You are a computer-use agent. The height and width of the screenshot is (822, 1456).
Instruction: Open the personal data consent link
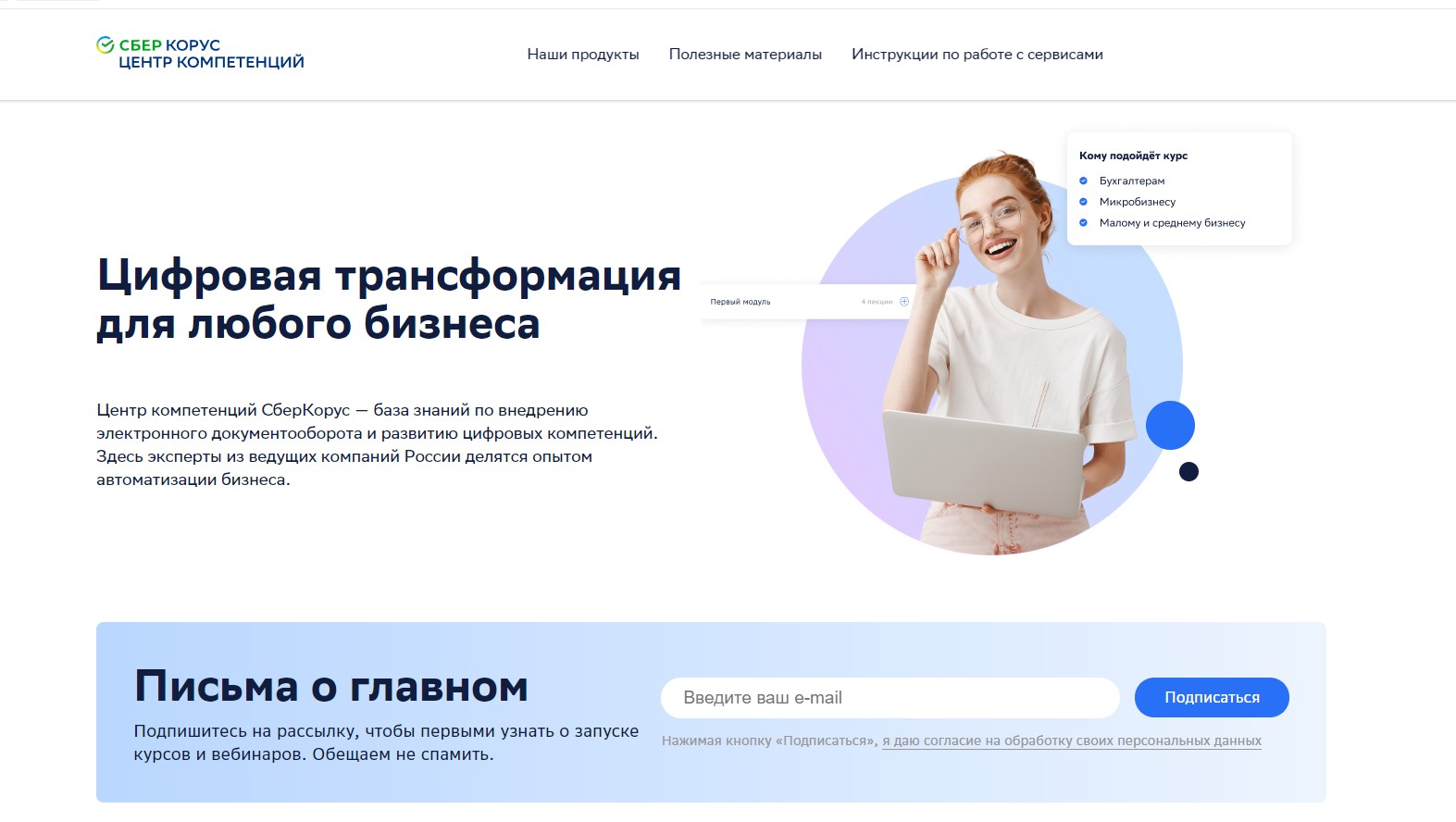click(1072, 741)
